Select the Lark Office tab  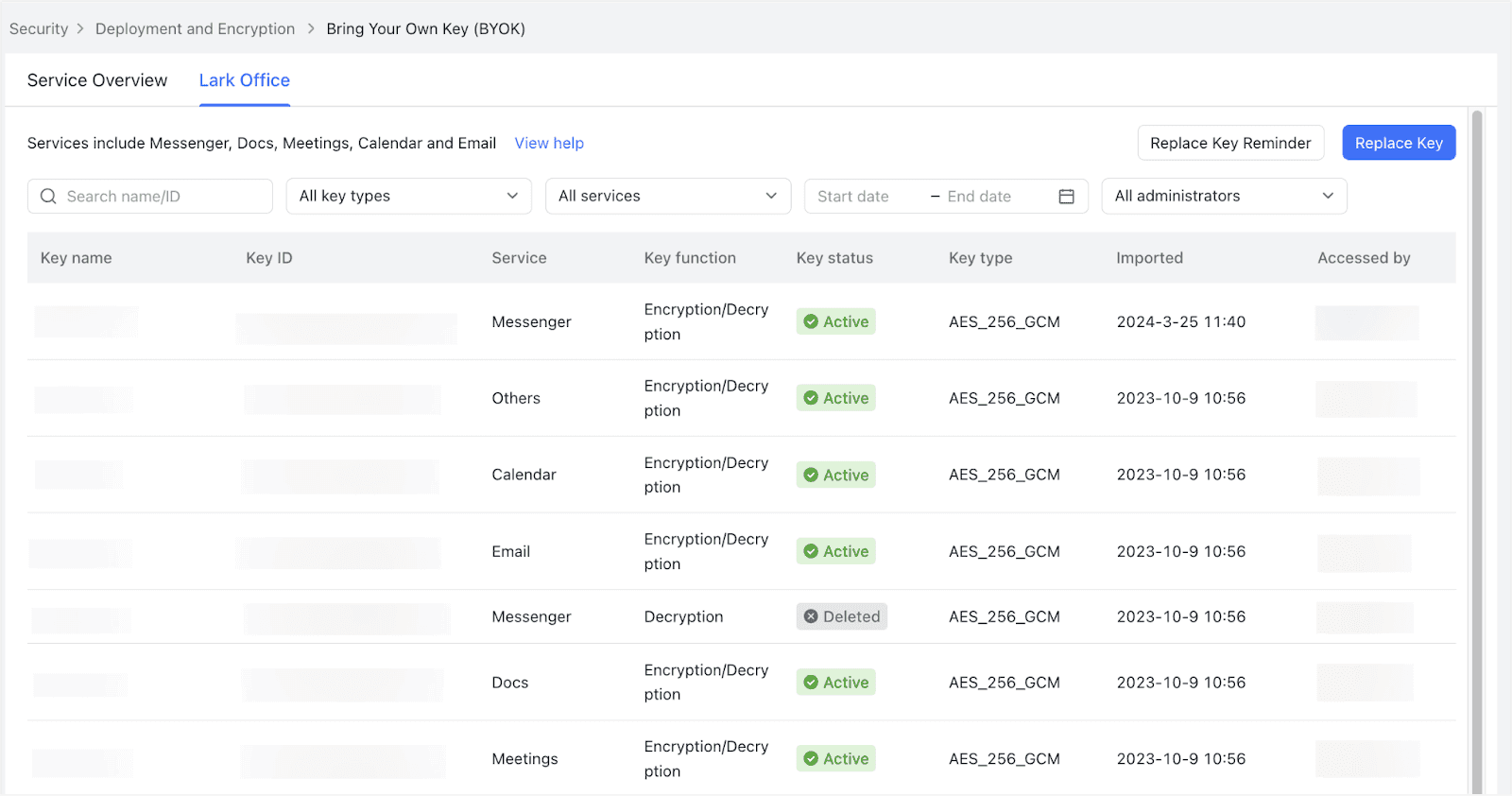[x=244, y=80]
